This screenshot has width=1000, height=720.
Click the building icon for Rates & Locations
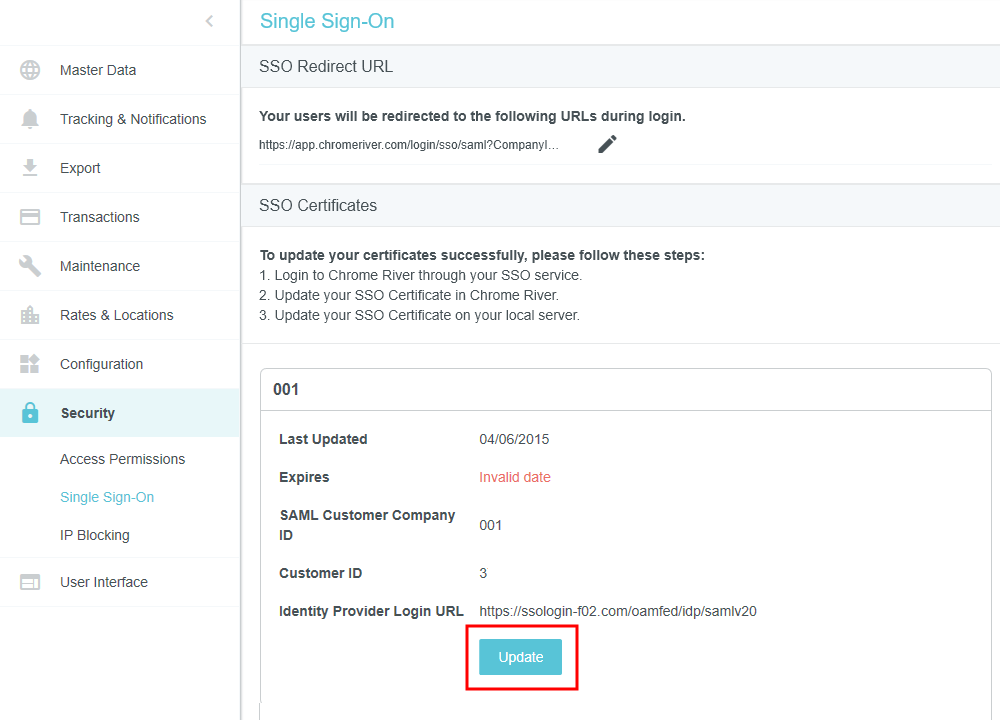click(x=30, y=315)
